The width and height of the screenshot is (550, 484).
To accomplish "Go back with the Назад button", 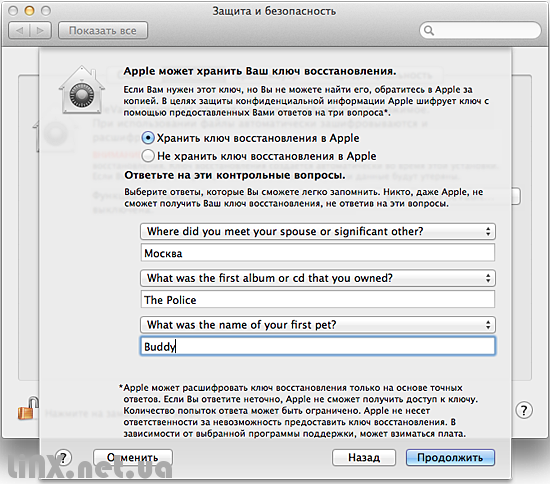I will tap(364, 457).
